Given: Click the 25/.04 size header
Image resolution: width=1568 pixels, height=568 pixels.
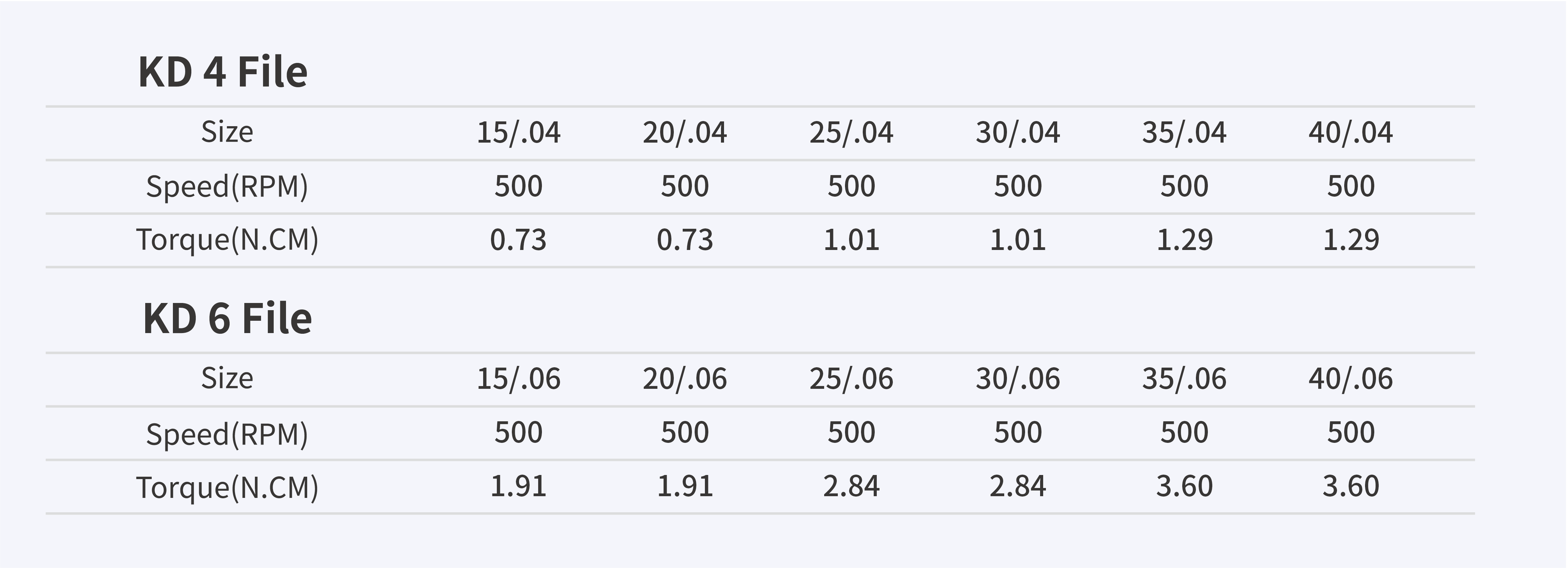Looking at the screenshot, I should [x=851, y=133].
